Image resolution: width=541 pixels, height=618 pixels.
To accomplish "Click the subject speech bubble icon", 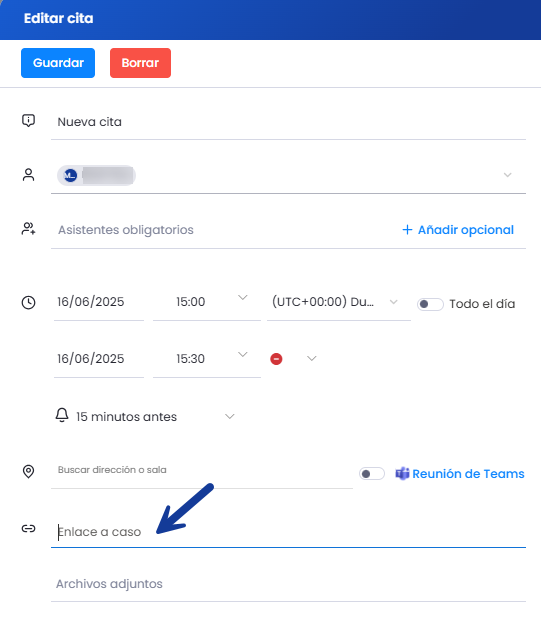I will point(28,121).
